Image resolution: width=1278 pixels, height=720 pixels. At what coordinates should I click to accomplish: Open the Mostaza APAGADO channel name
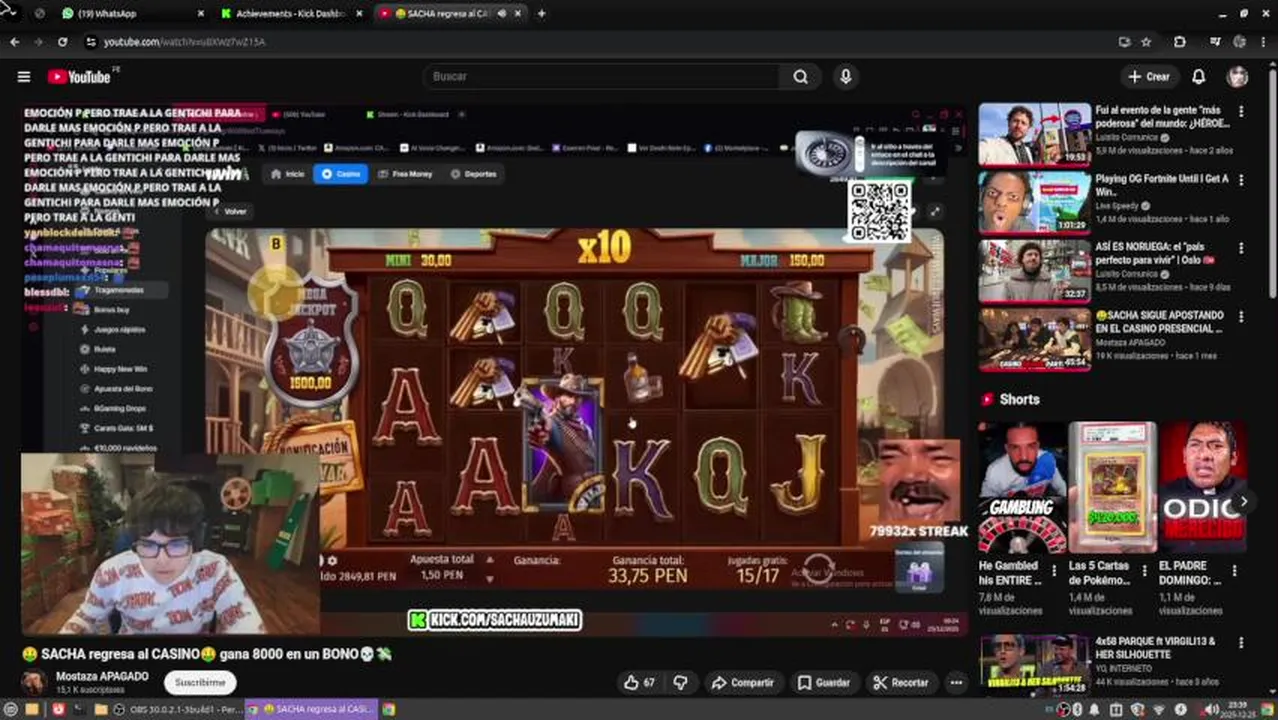[102, 677]
